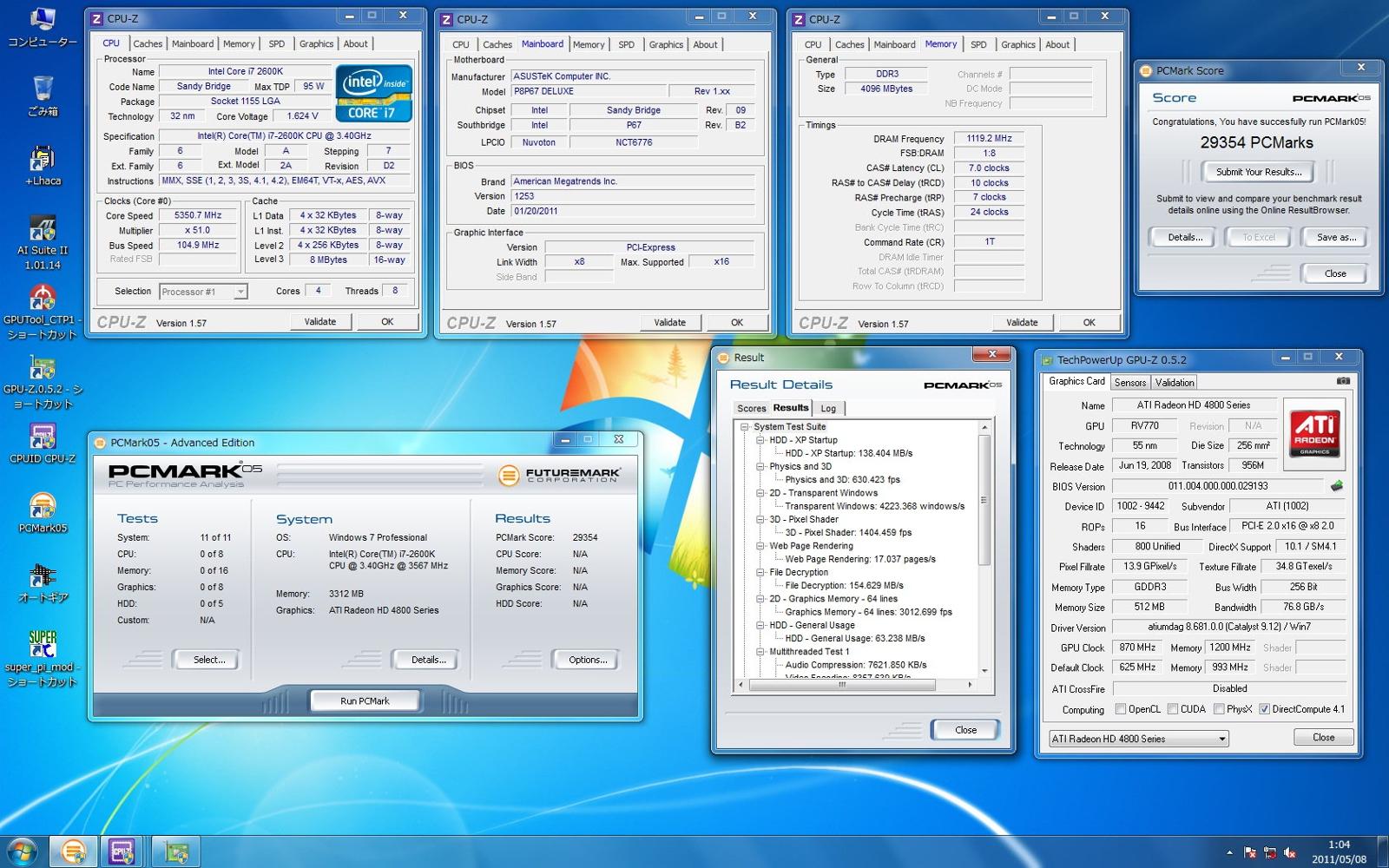1389x868 pixels.
Task: Open GPU-Z.0.5.2 shortcut icon
Action: pyautogui.click(x=43, y=382)
